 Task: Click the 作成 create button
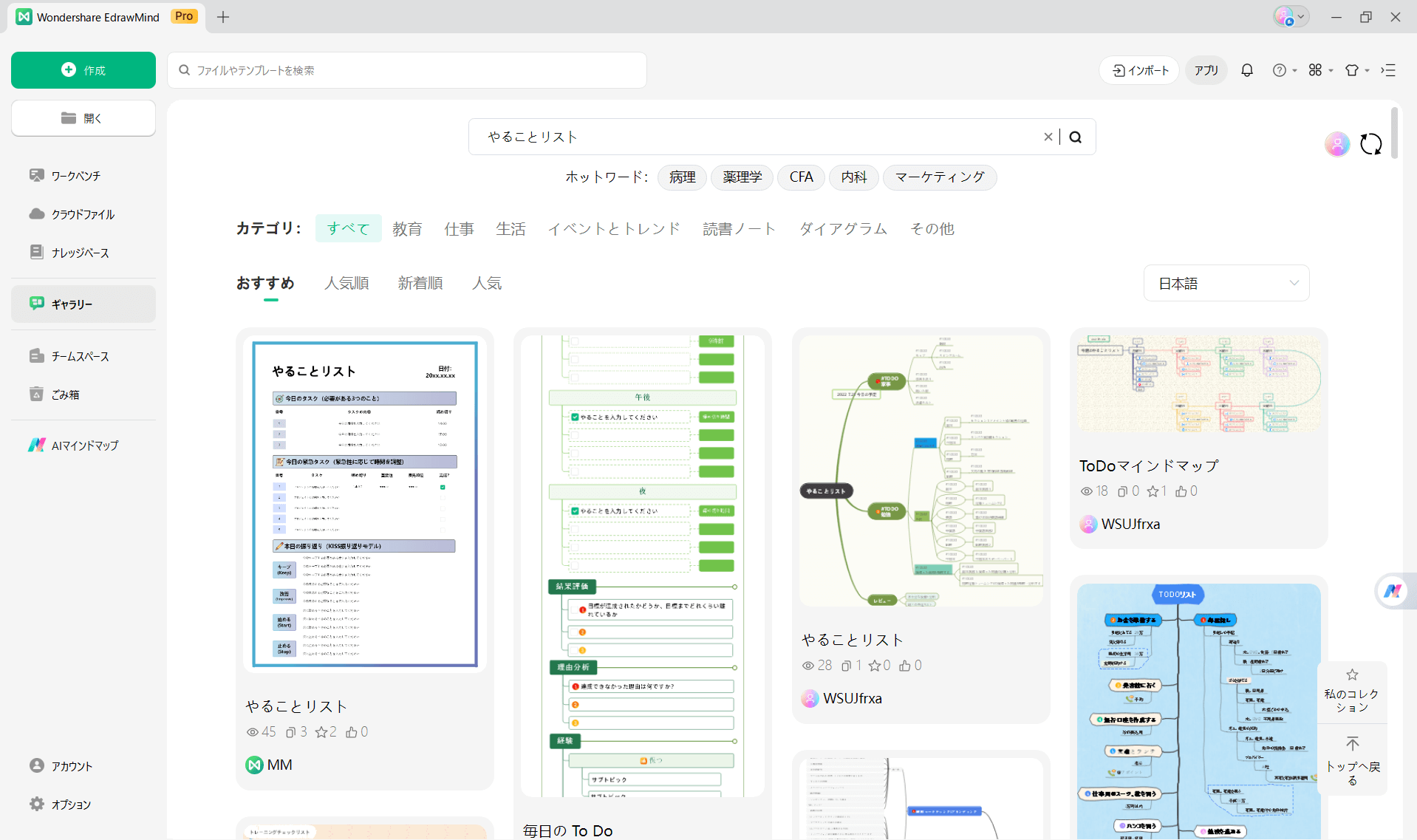pos(83,70)
